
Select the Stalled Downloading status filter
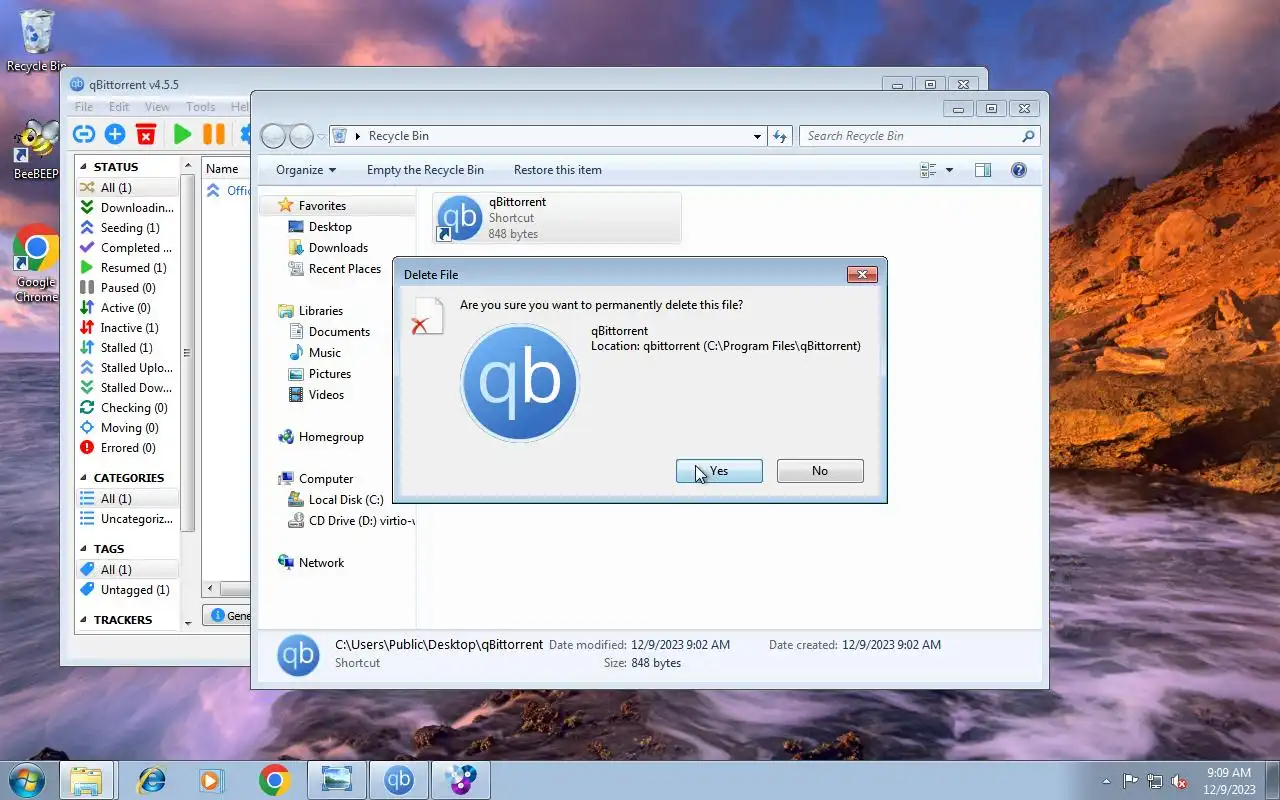[127, 388]
